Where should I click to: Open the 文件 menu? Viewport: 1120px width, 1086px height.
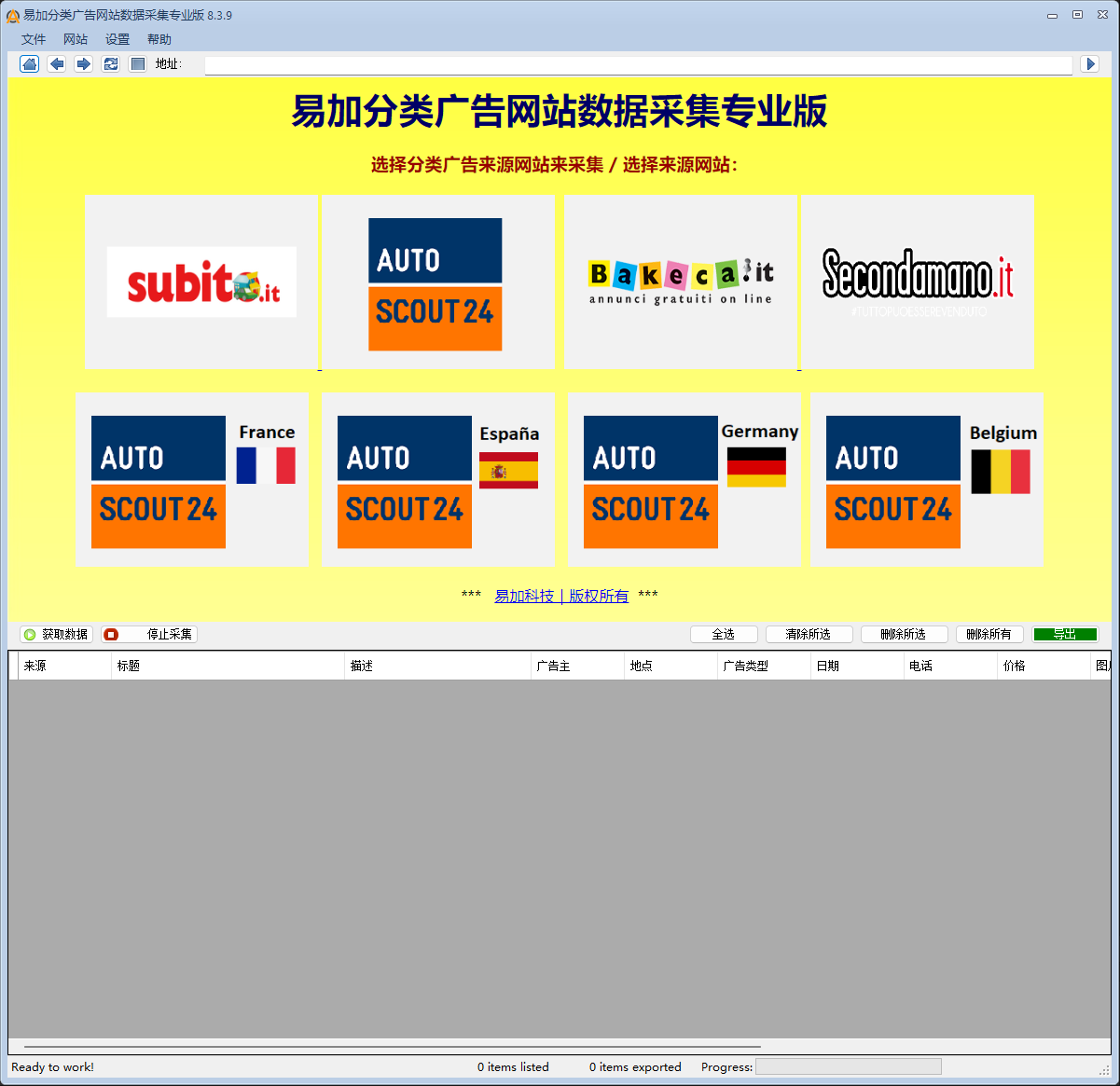tap(34, 39)
